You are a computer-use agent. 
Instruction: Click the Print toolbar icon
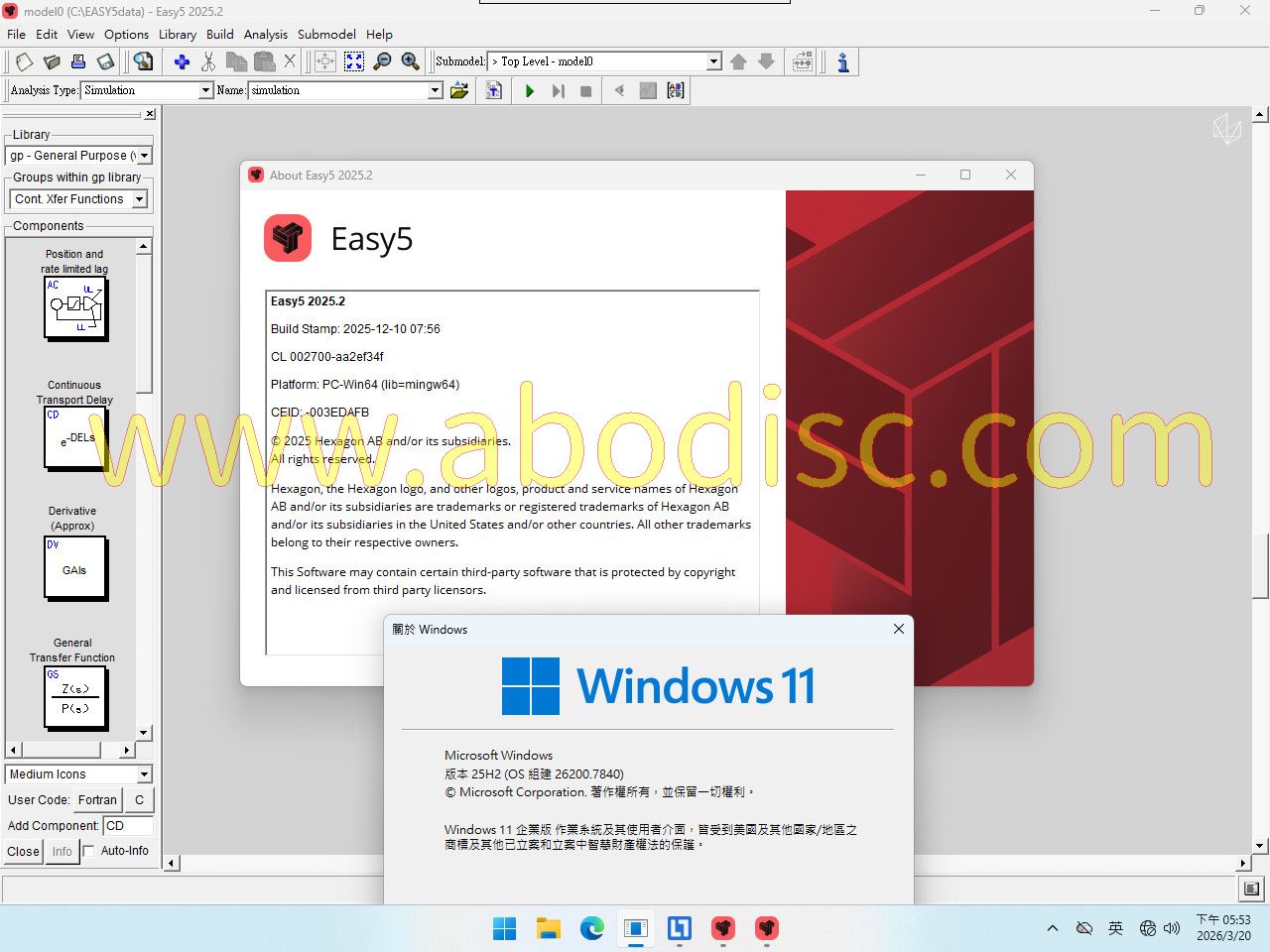click(x=78, y=61)
